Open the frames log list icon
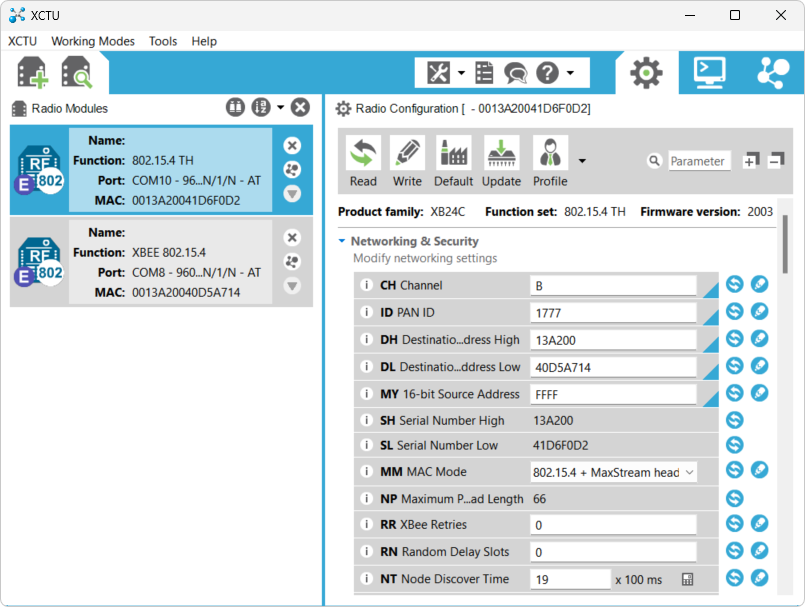Screen dimensions: 805x607 click(484, 73)
